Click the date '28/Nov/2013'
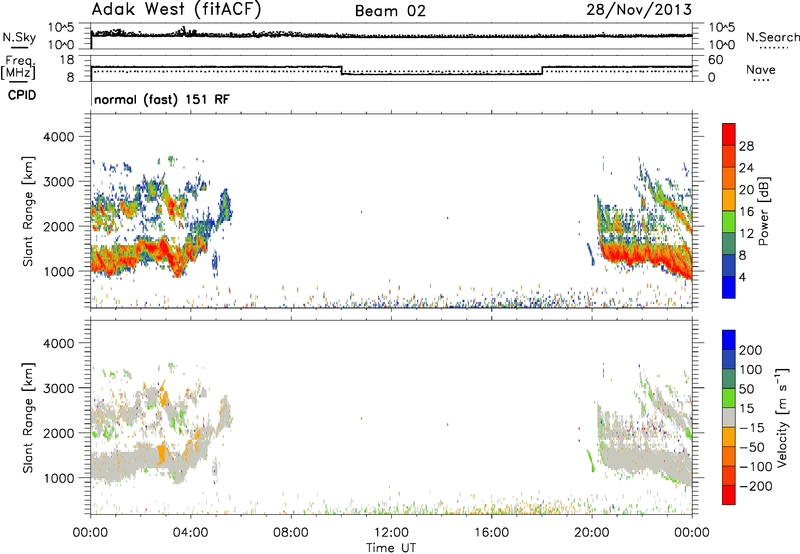This screenshot has height=554, width=800. click(x=639, y=10)
